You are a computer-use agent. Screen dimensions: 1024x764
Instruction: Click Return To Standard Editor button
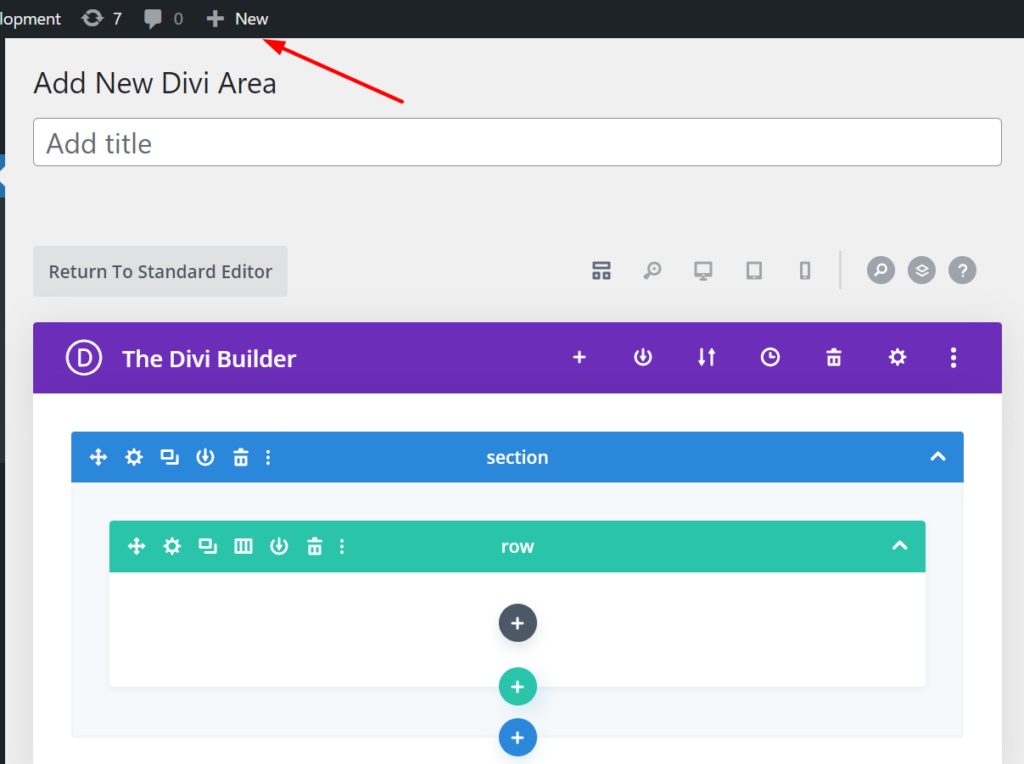tap(160, 271)
